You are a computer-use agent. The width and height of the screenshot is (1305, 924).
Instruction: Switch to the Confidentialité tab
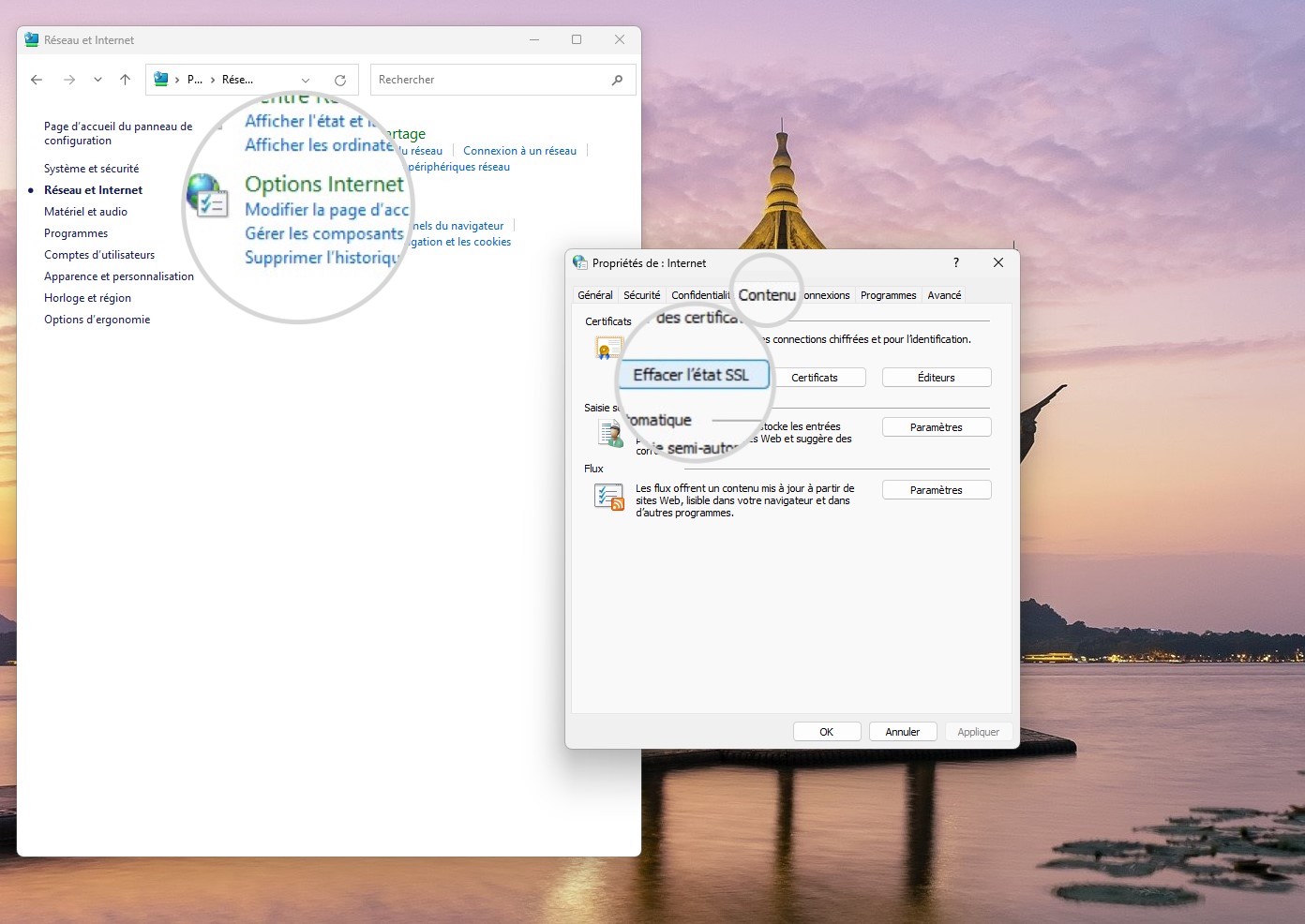click(699, 295)
